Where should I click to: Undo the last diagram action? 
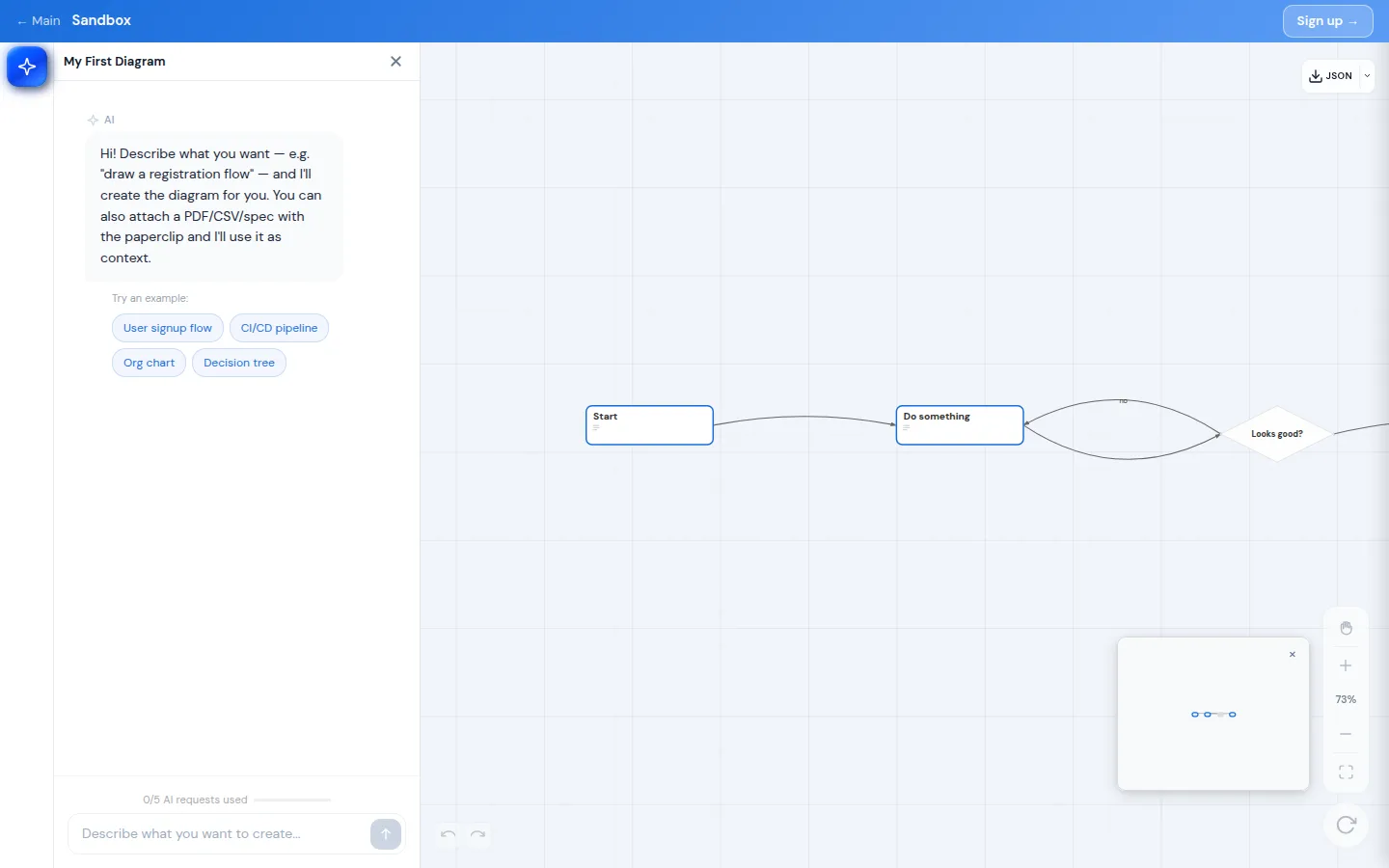(448, 834)
